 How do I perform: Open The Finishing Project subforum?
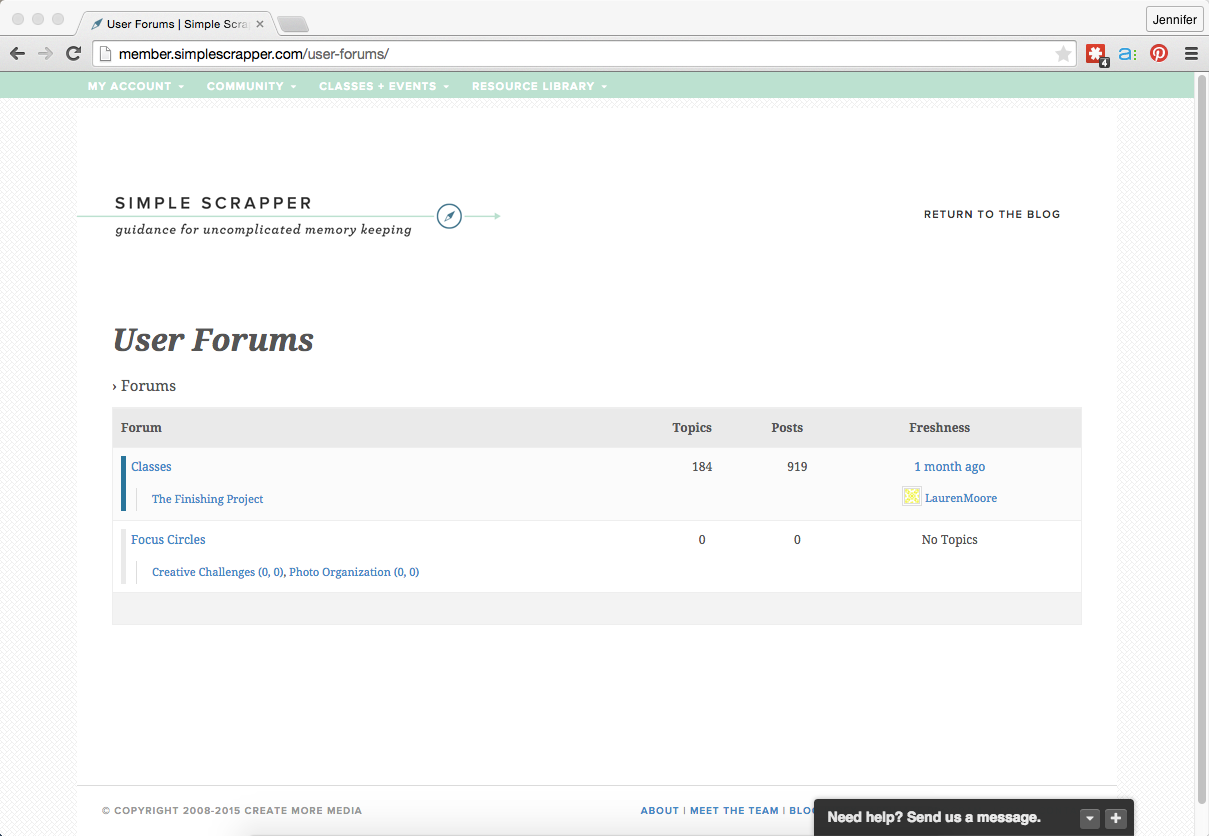(207, 499)
